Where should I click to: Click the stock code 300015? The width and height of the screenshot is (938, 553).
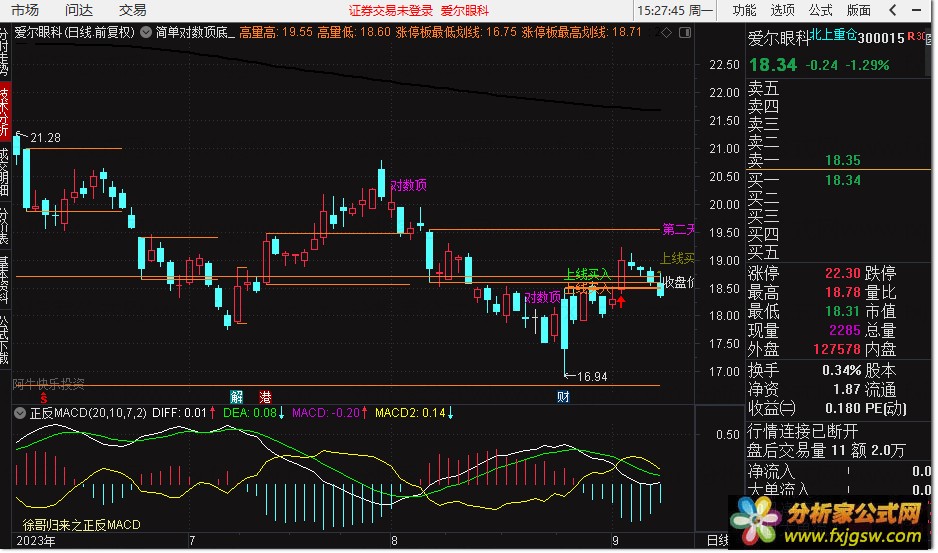pos(881,39)
